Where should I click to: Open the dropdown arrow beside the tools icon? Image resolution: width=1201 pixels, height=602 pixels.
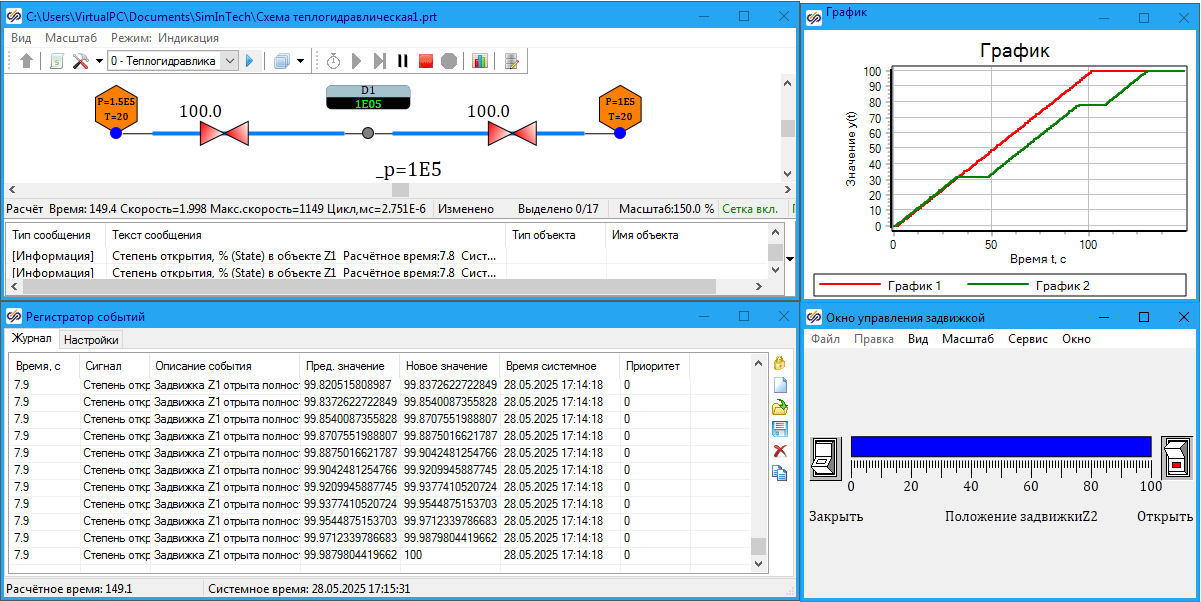99,61
